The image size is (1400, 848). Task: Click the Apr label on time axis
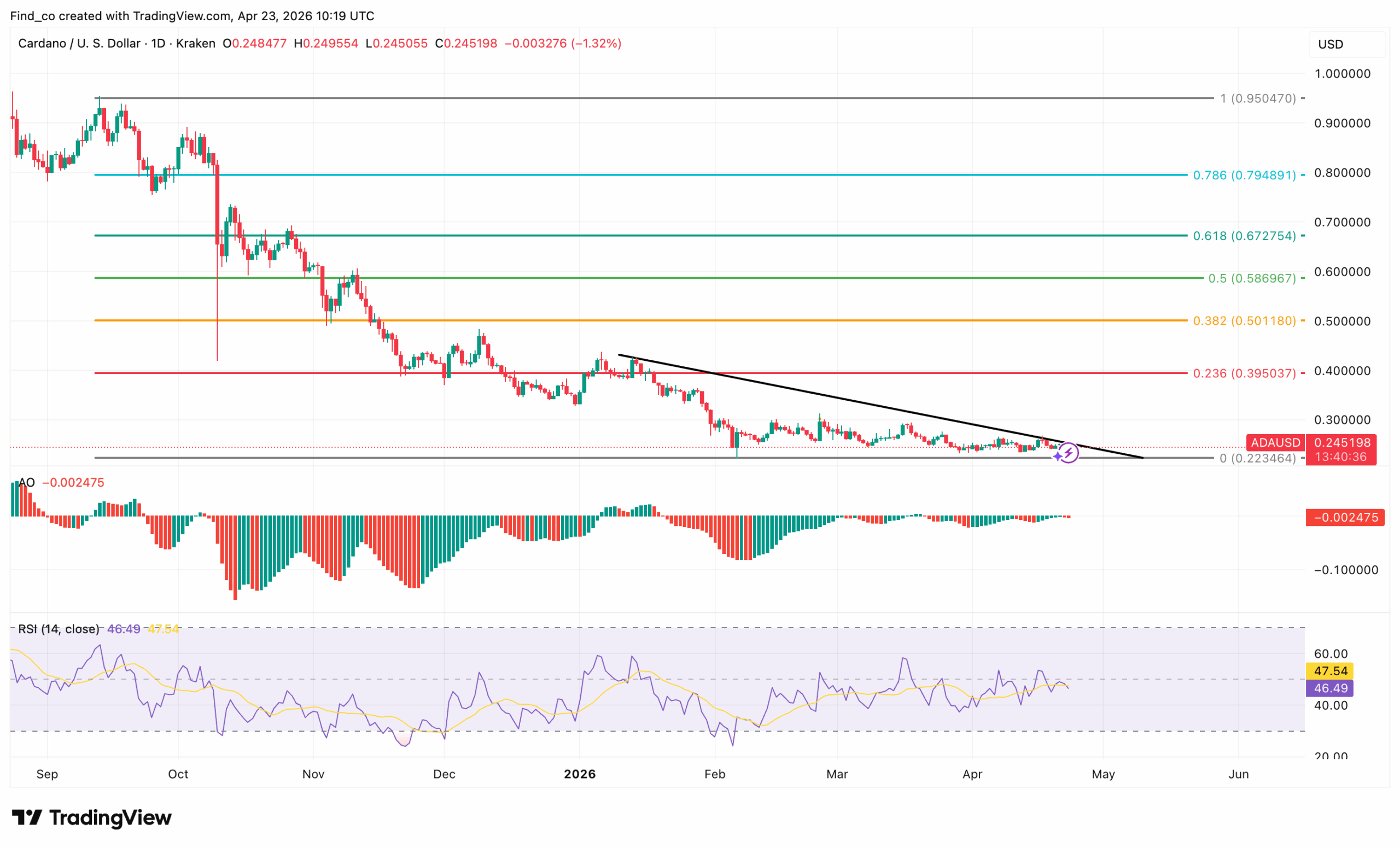(973, 774)
